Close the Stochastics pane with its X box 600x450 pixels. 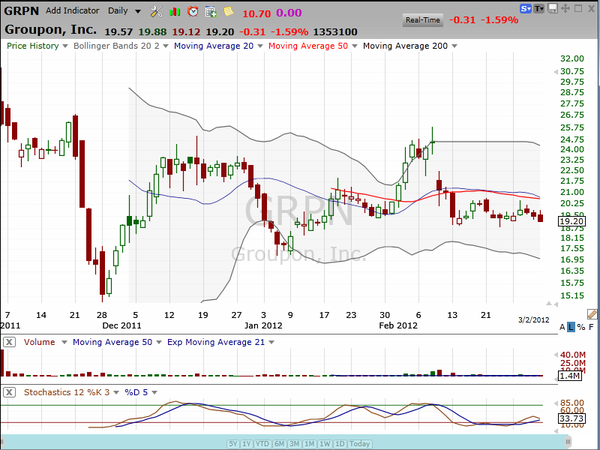point(9,392)
